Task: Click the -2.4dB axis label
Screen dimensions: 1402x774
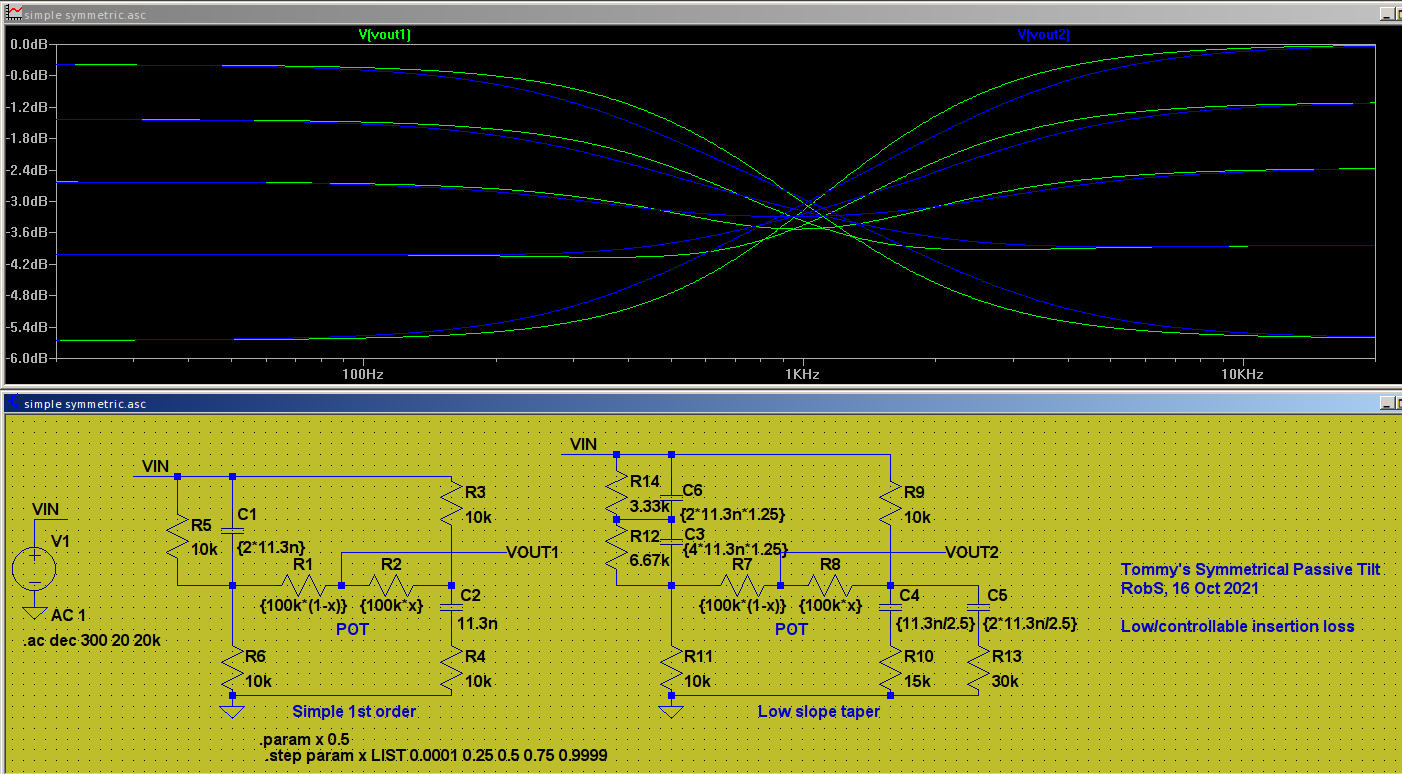Action: [x=29, y=170]
